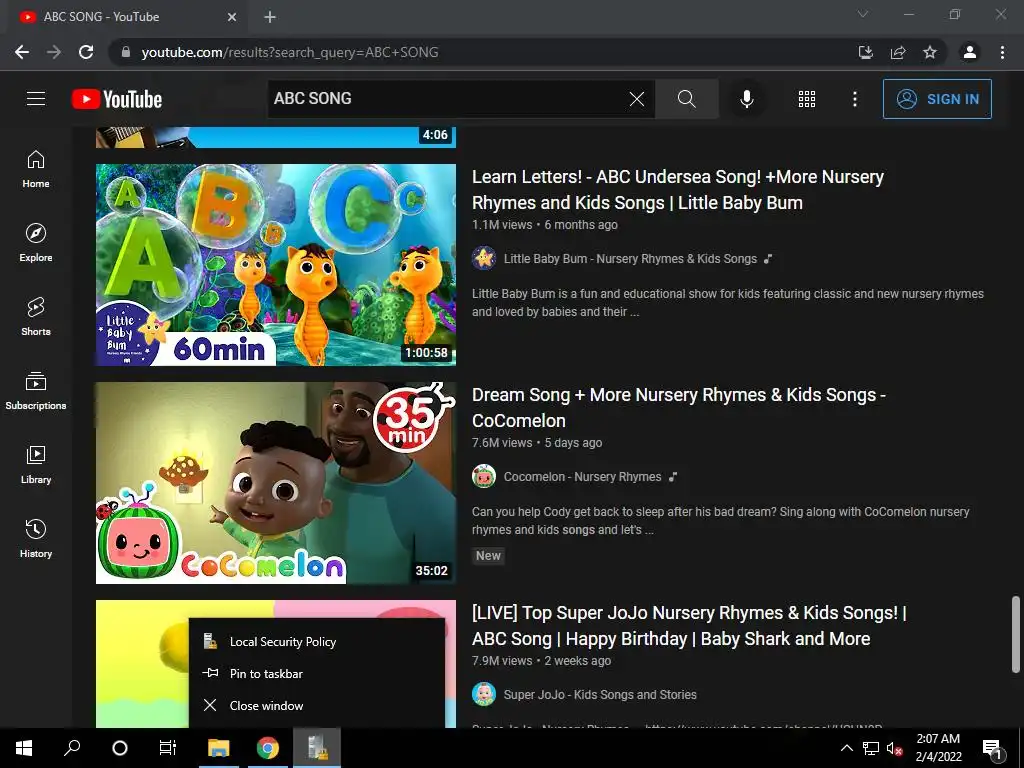This screenshot has width=1024, height=768.
Task: Open Super JoJo channel avatar
Action: 484,694
